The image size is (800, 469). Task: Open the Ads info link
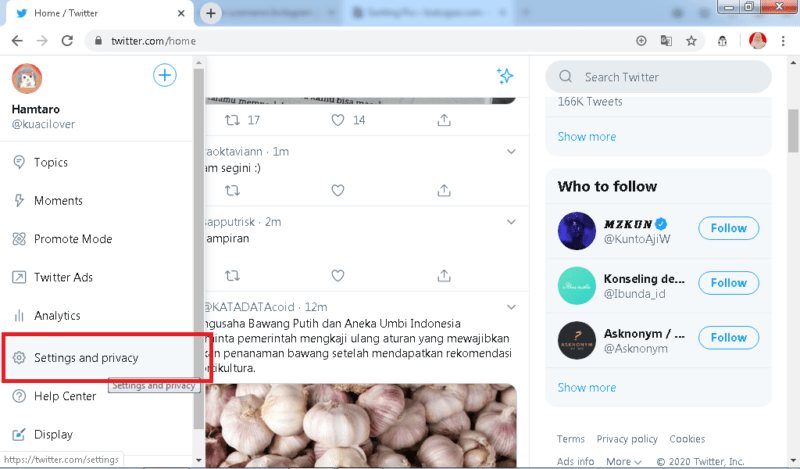[576, 461]
